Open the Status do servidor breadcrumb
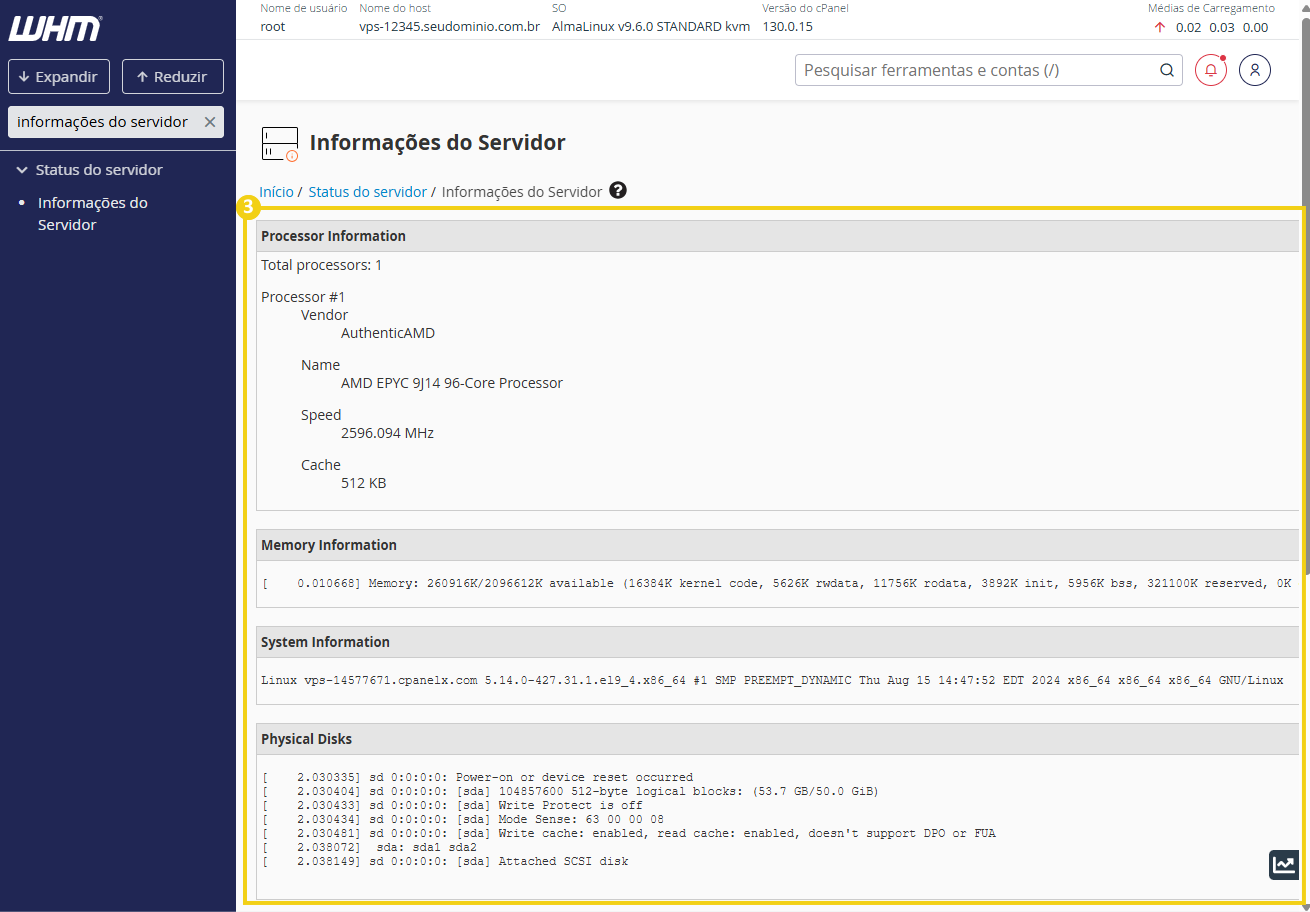This screenshot has width=1310, height=912. coord(367,191)
